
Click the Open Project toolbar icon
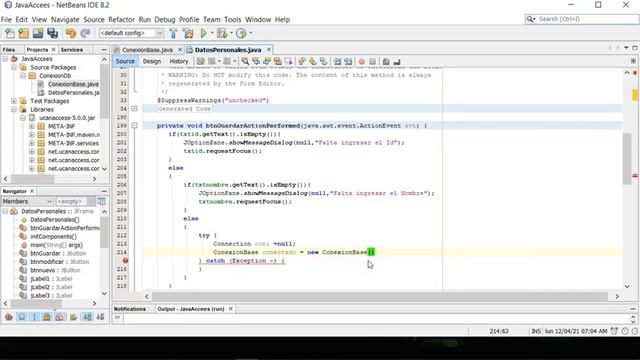click(38, 33)
